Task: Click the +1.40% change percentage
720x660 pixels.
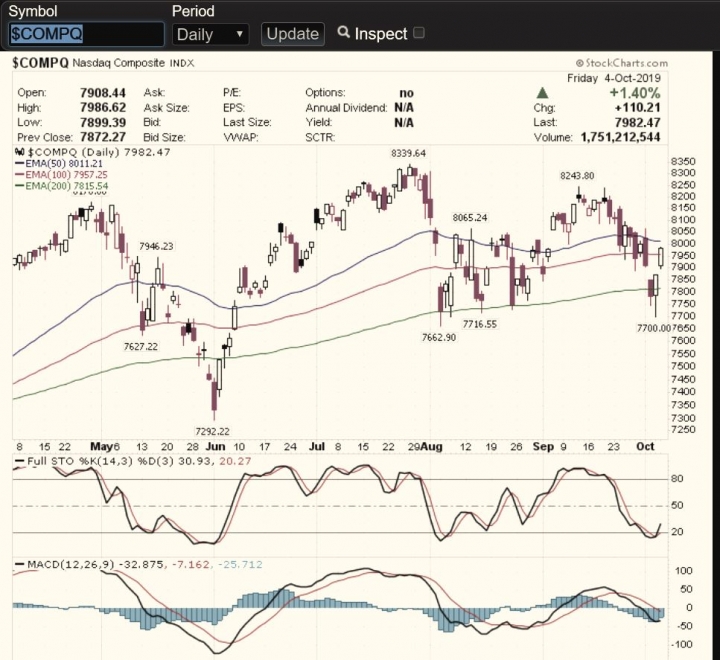Action: (635, 93)
